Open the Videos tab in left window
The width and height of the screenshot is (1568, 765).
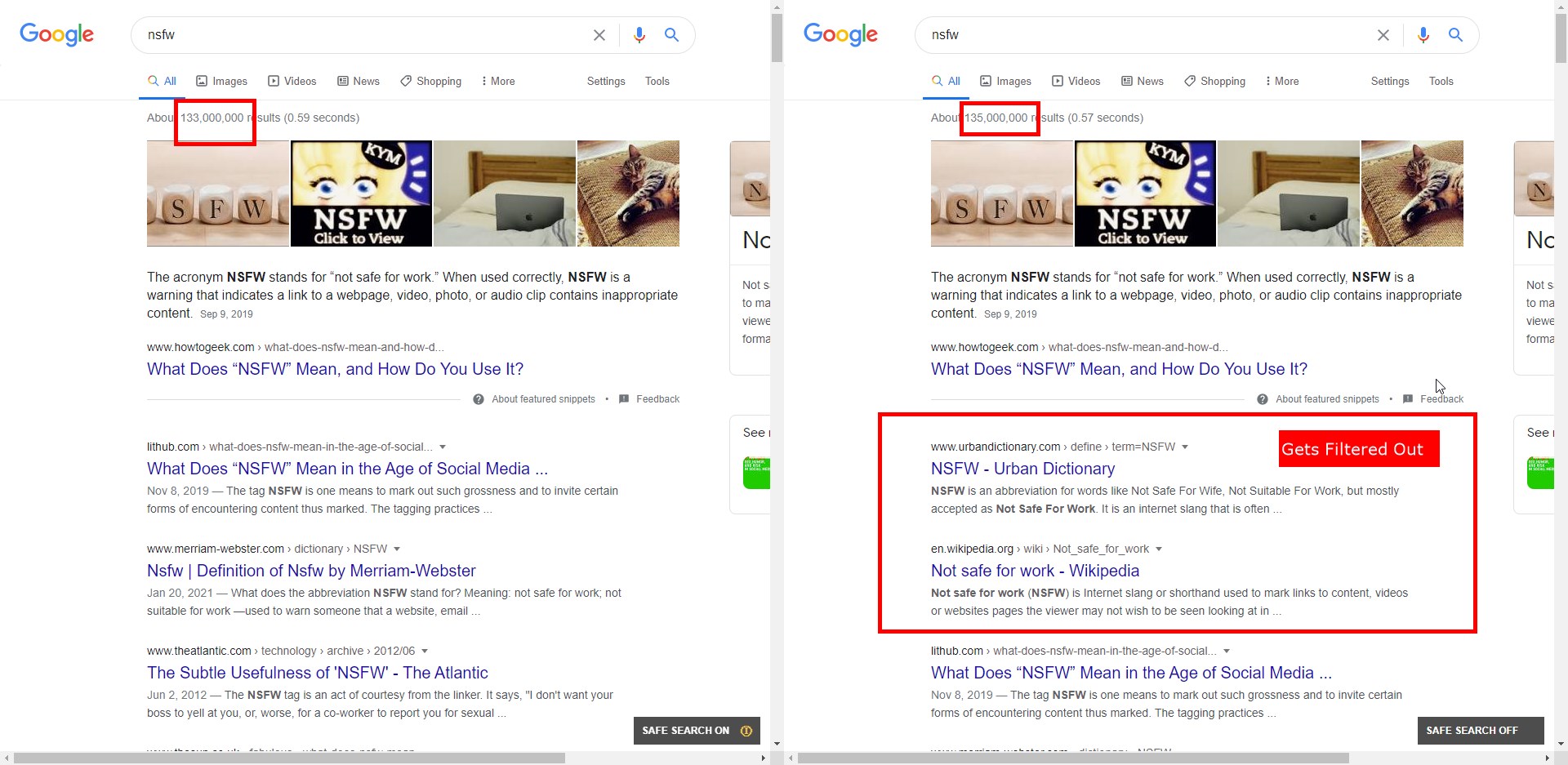(x=292, y=81)
